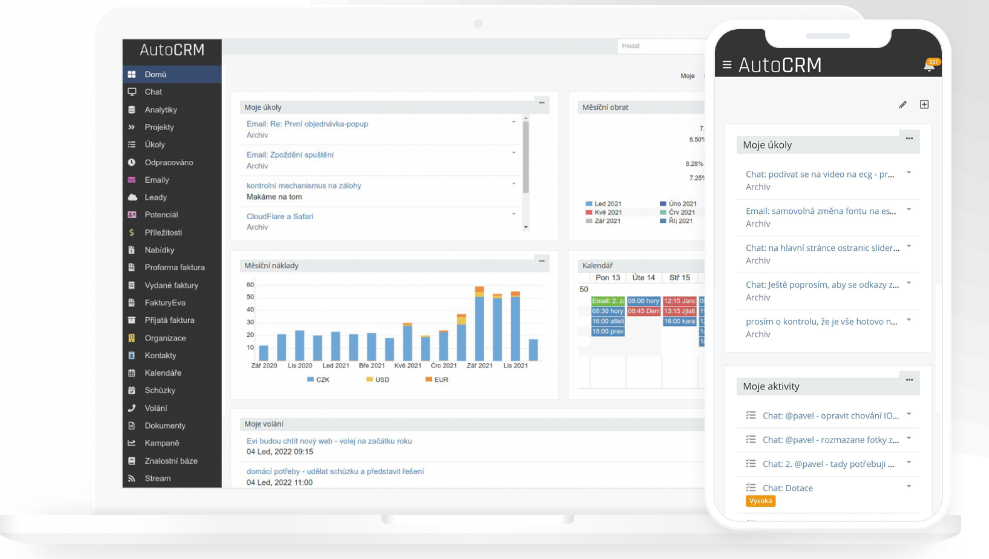Screen dimensions: 989x559
Task: Open Volání phone item in sidebar
Action: (x=155, y=408)
